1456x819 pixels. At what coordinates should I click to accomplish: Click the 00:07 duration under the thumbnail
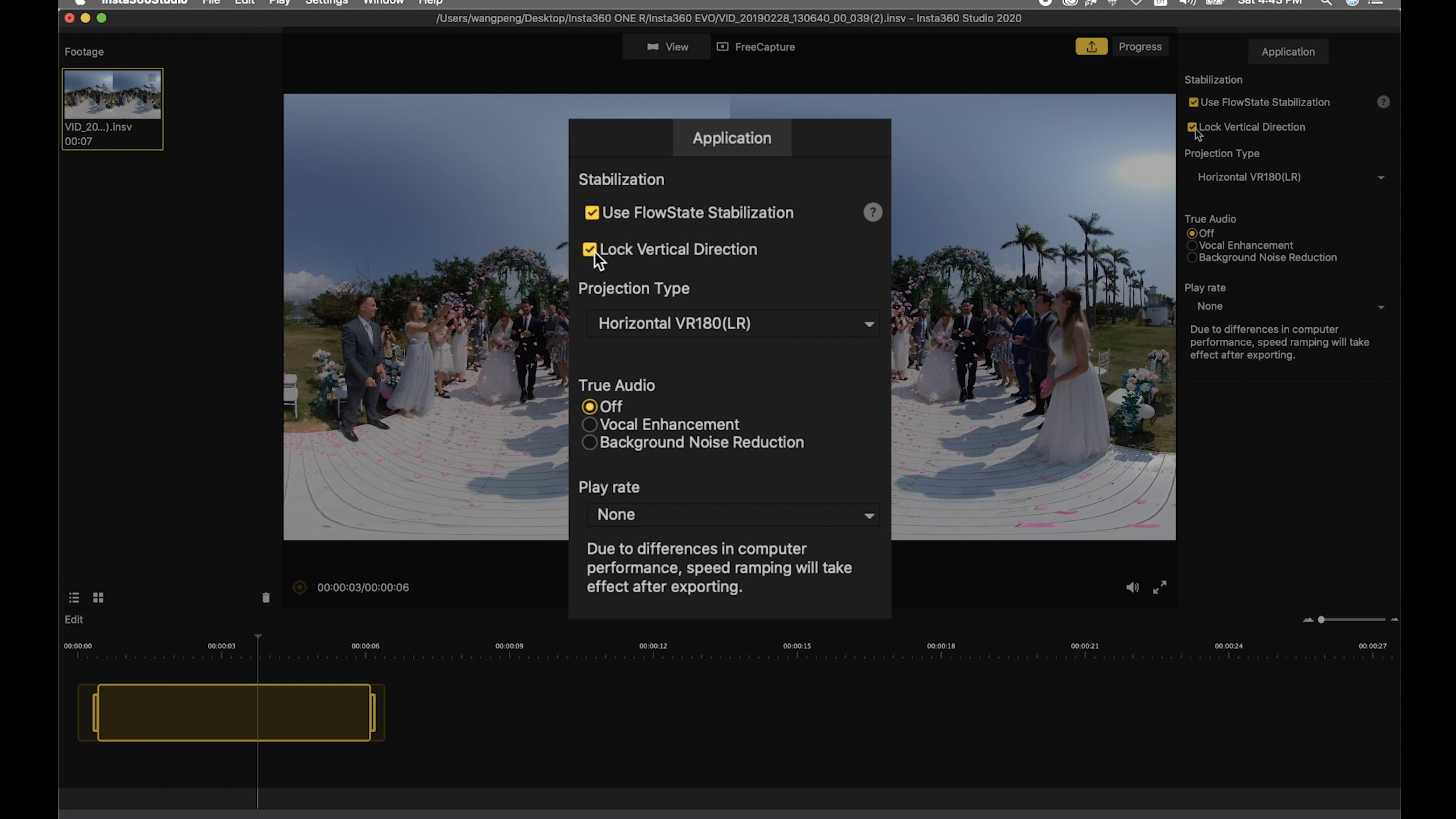(x=78, y=141)
